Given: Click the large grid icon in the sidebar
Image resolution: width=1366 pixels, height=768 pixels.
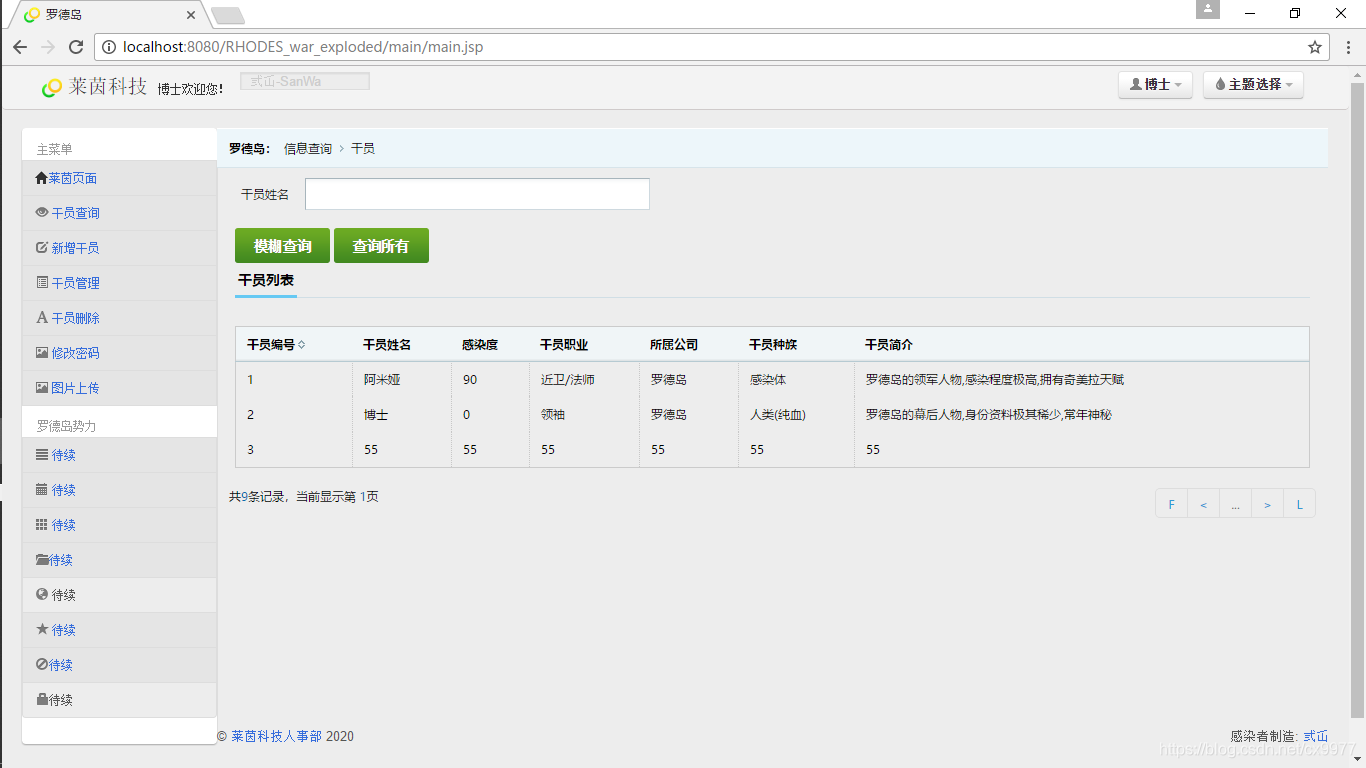Looking at the screenshot, I should pyautogui.click(x=42, y=525).
